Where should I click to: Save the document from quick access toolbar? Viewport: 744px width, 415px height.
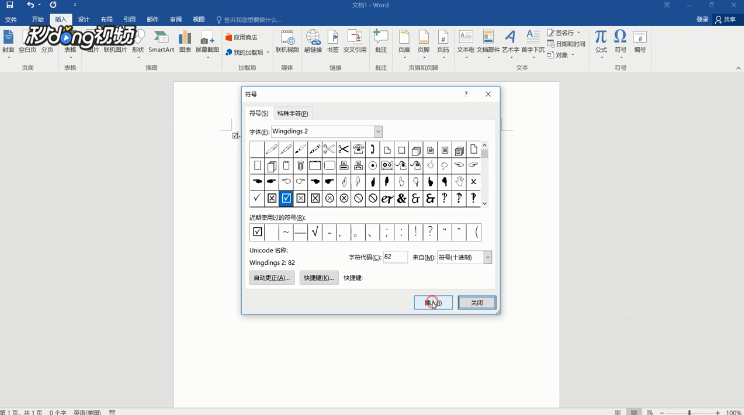[x=9, y=5]
